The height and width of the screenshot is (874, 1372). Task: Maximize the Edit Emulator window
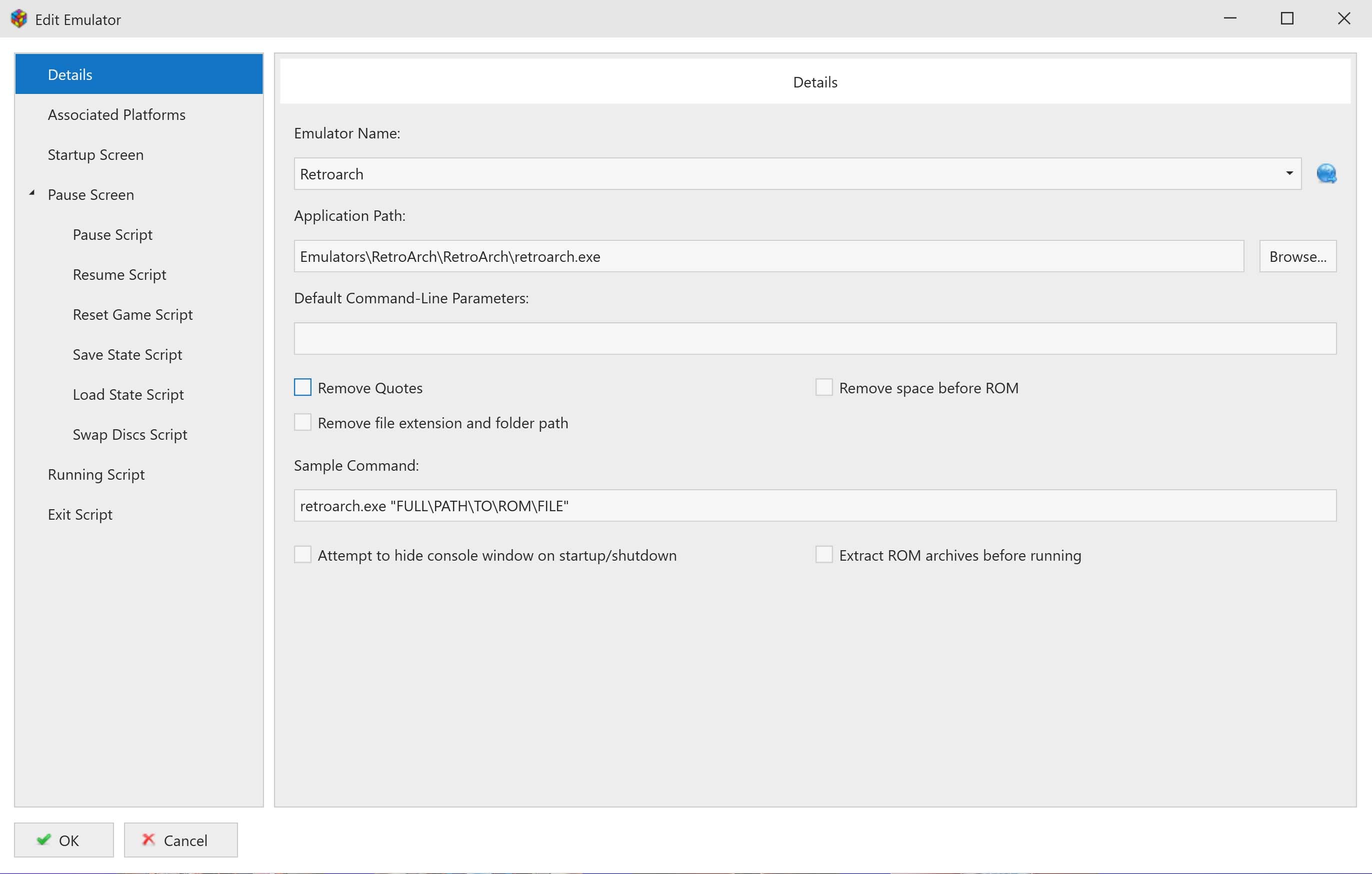point(1287,18)
